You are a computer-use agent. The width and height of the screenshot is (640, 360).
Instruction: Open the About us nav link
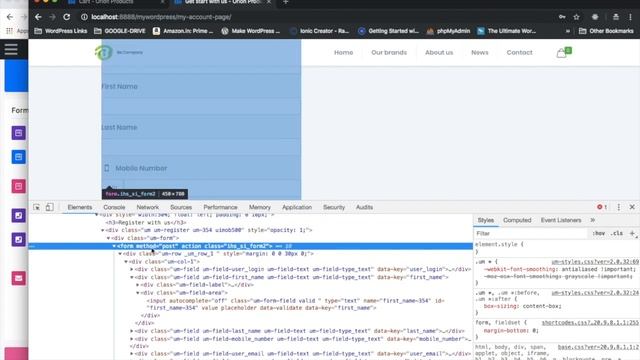439,53
